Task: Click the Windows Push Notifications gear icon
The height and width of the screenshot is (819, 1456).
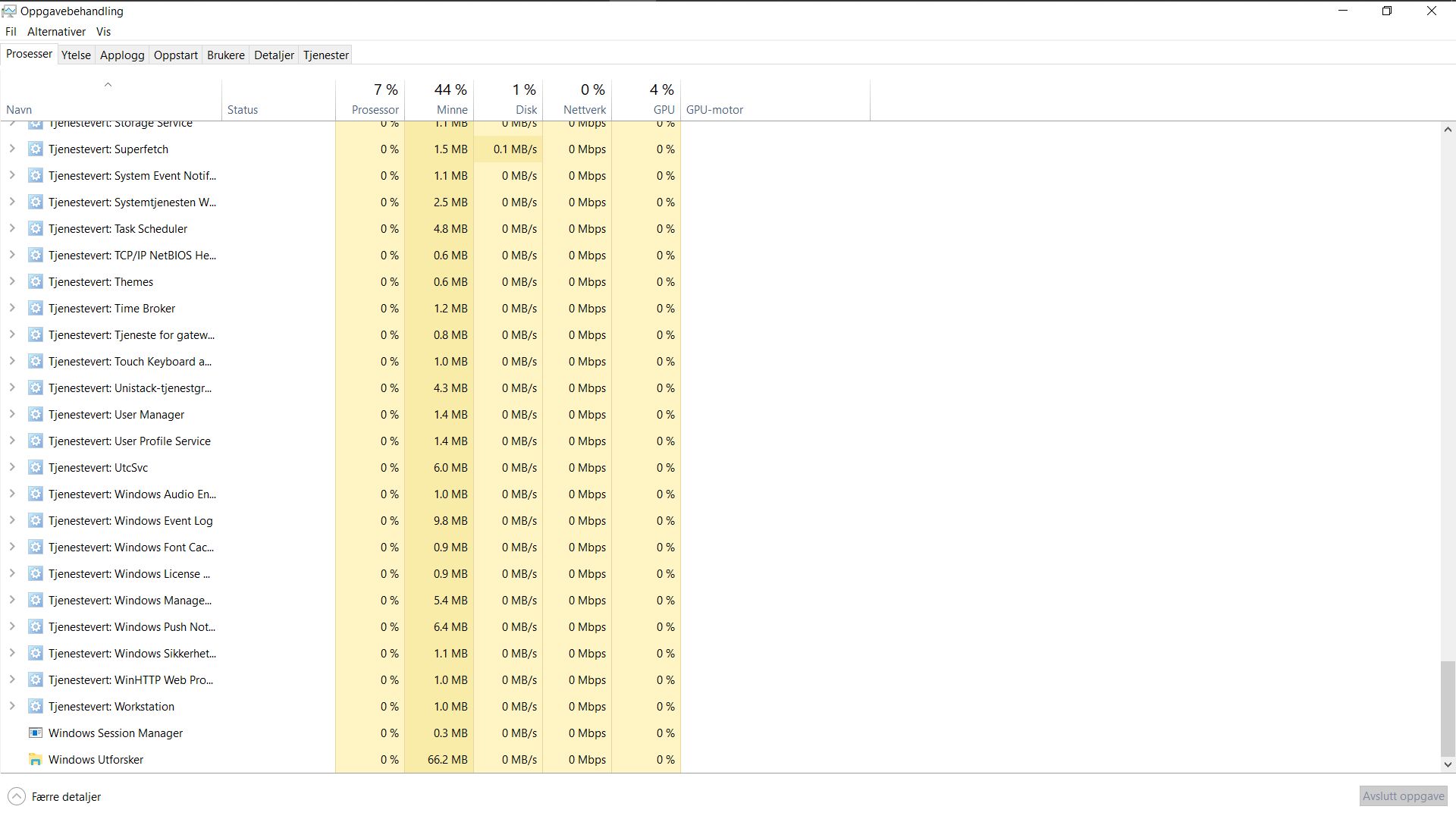Action: pos(35,627)
